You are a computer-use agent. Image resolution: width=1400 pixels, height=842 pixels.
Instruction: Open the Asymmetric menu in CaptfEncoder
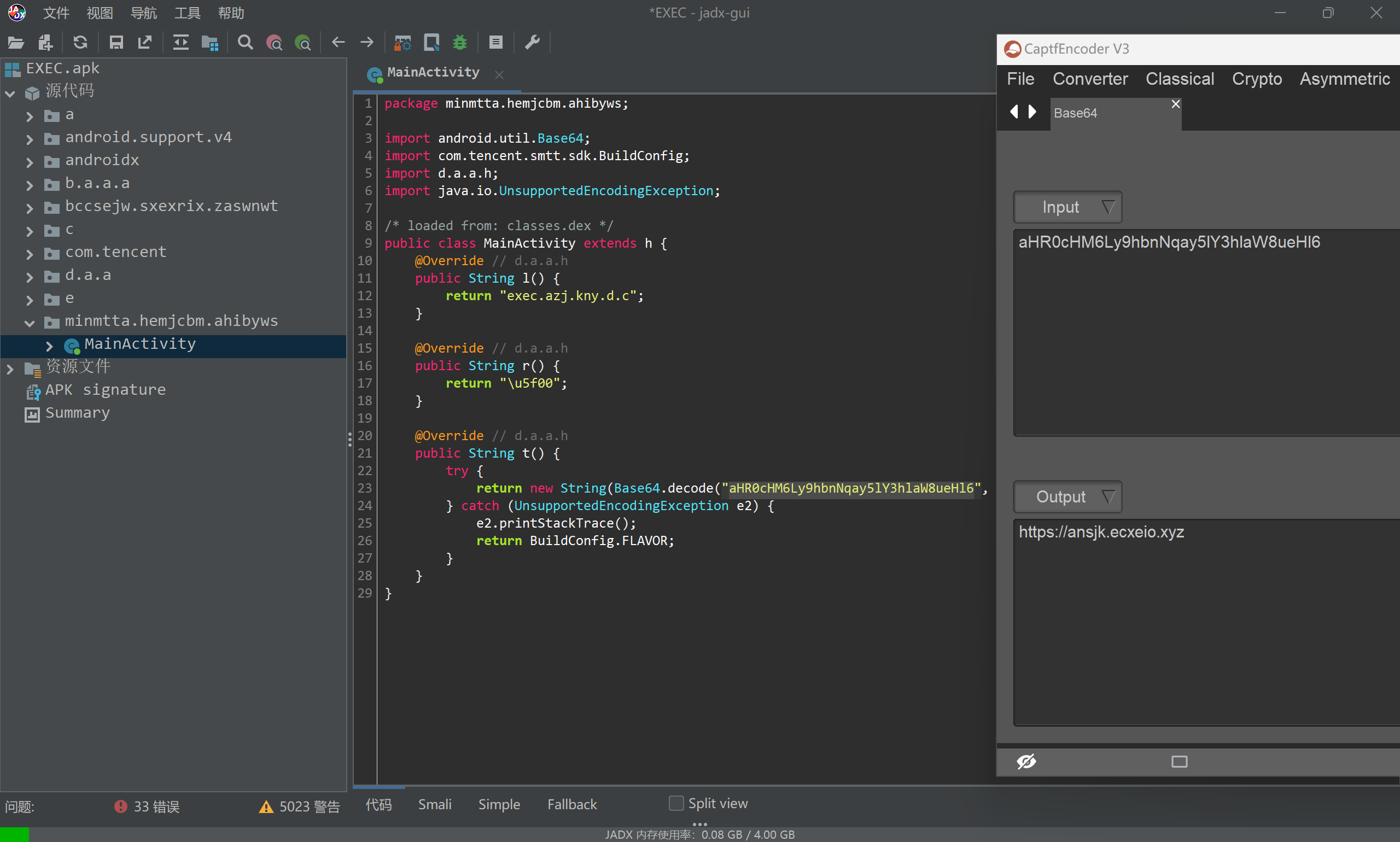(1345, 79)
